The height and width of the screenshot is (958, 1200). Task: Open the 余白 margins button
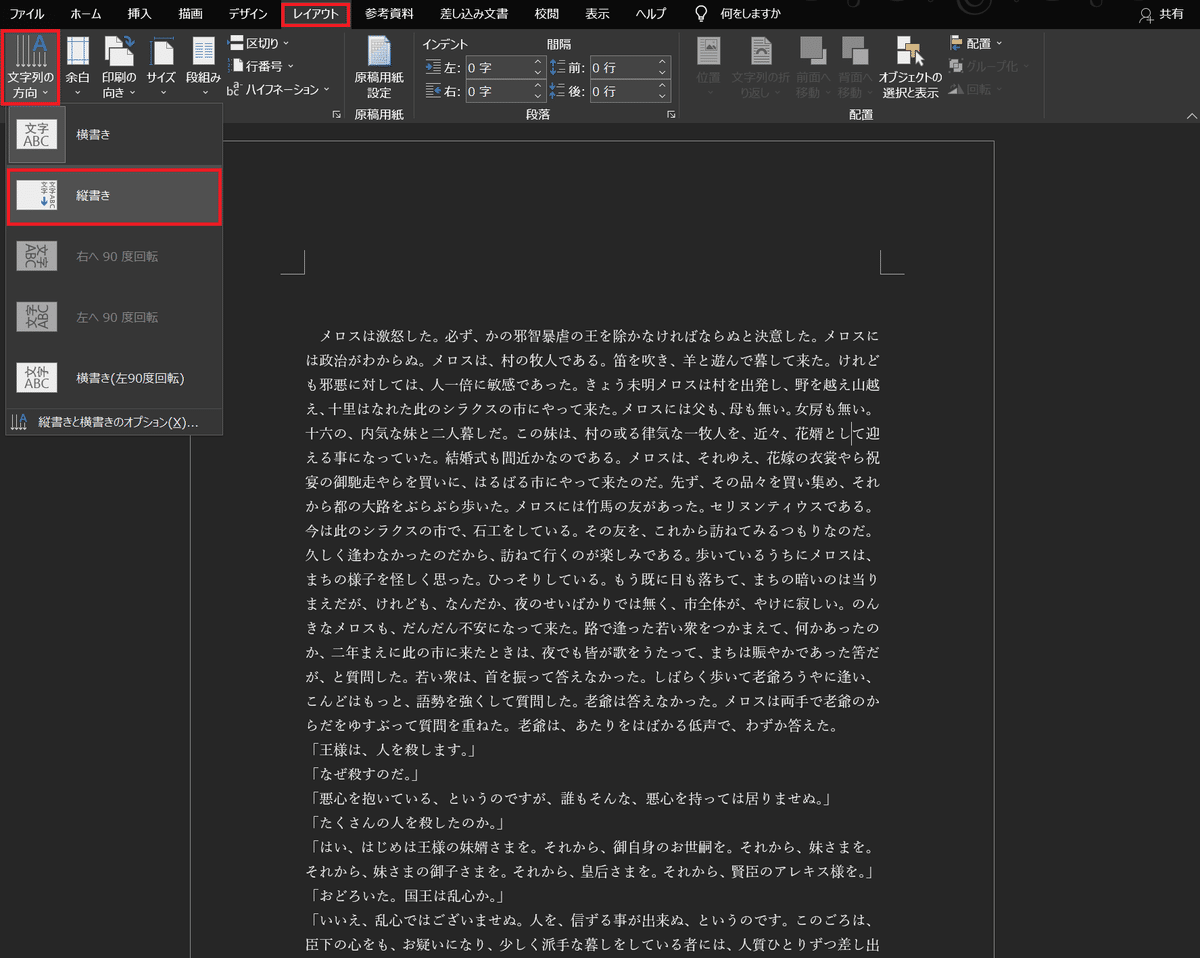(77, 67)
